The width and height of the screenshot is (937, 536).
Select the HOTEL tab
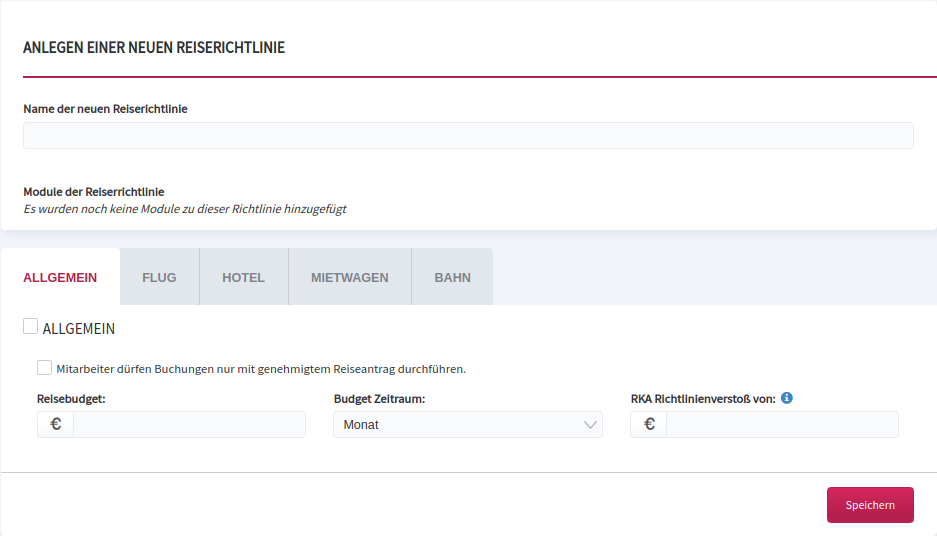point(244,277)
